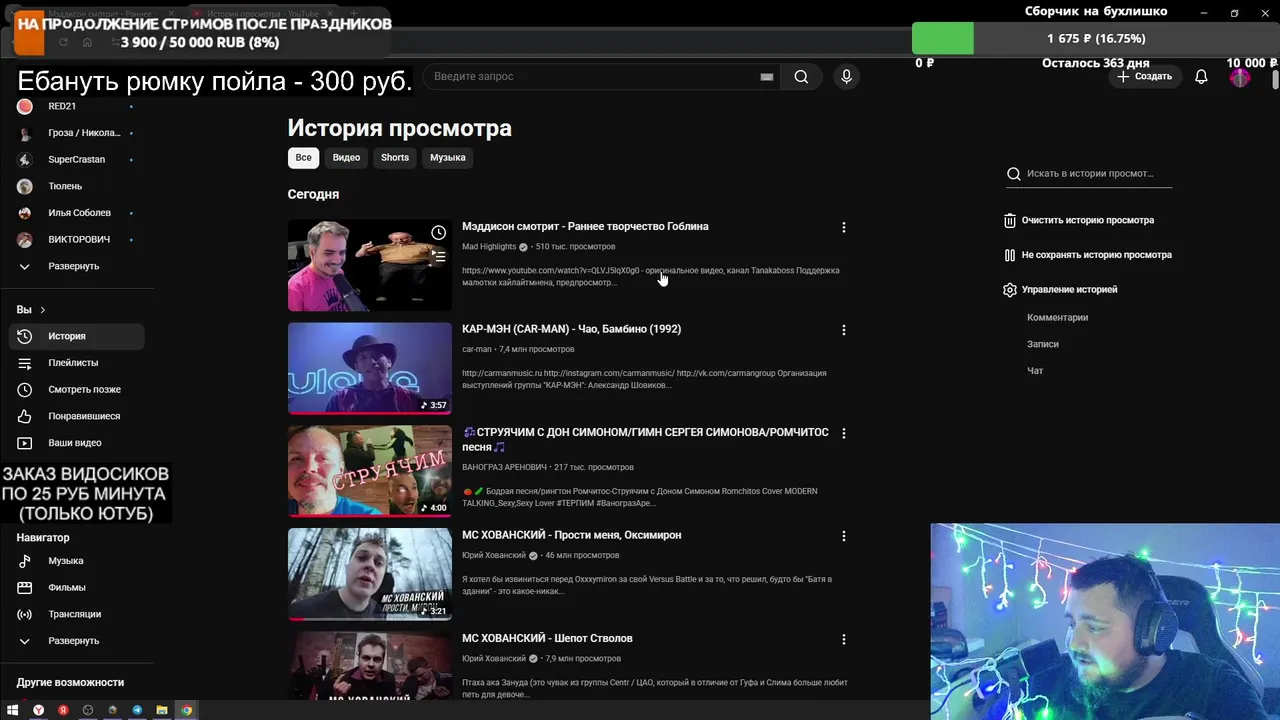The width and height of the screenshot is (1280, 720).
Task: Open История in the sidebar
Action: [x=76, y=337]
